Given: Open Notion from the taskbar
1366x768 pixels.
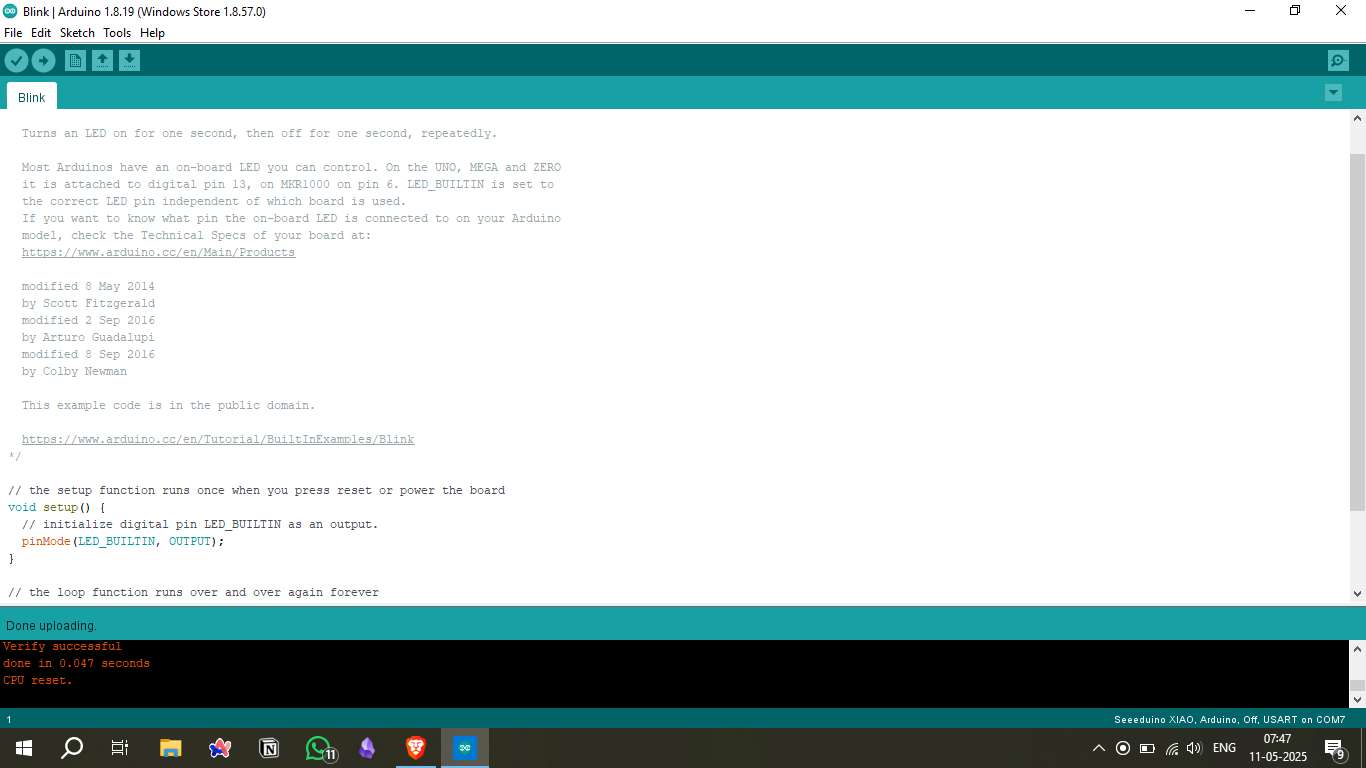Looking at the screenshot, I should coord(269,748).
